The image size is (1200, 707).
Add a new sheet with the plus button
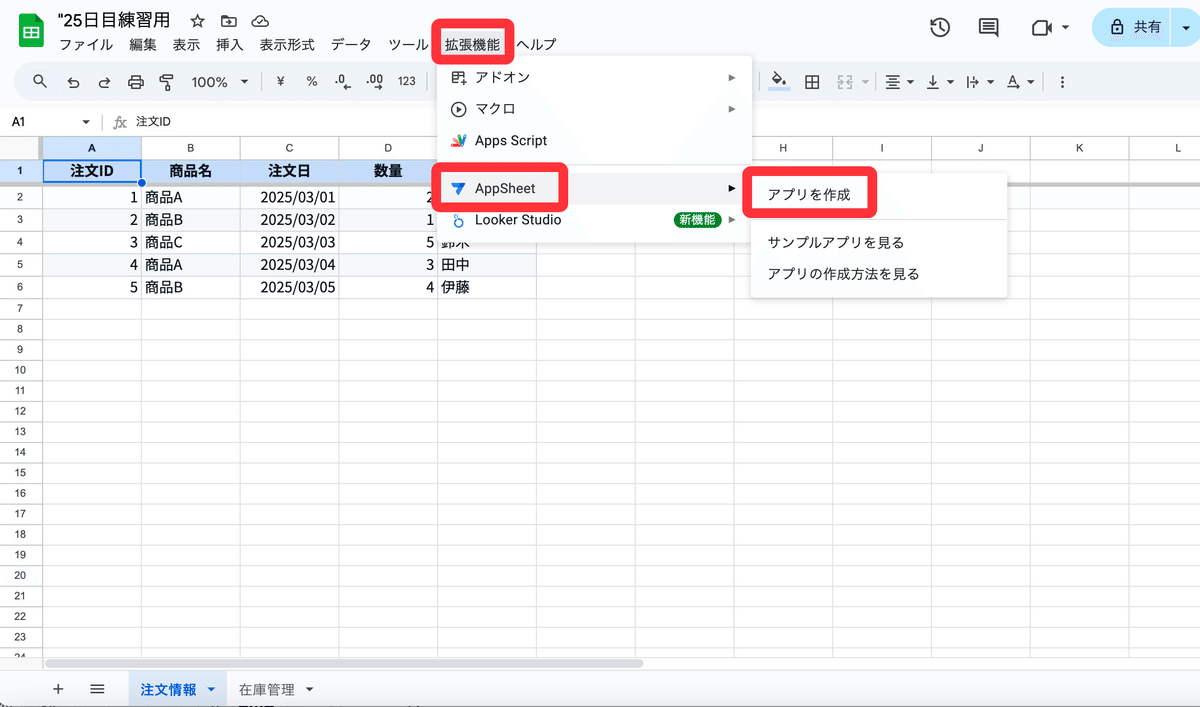(58, 689)
